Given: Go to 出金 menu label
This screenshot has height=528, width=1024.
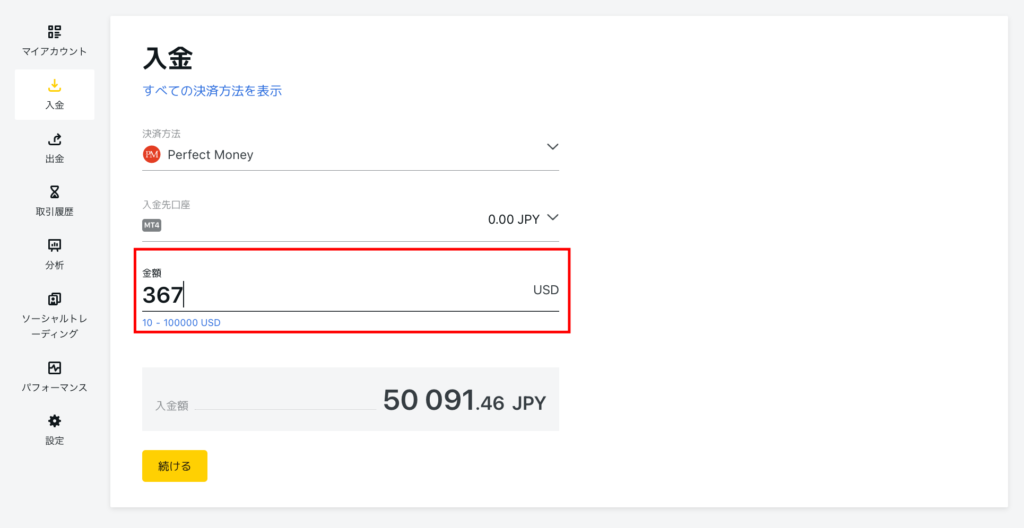Looking at the screenshot, I should point(55,159).
